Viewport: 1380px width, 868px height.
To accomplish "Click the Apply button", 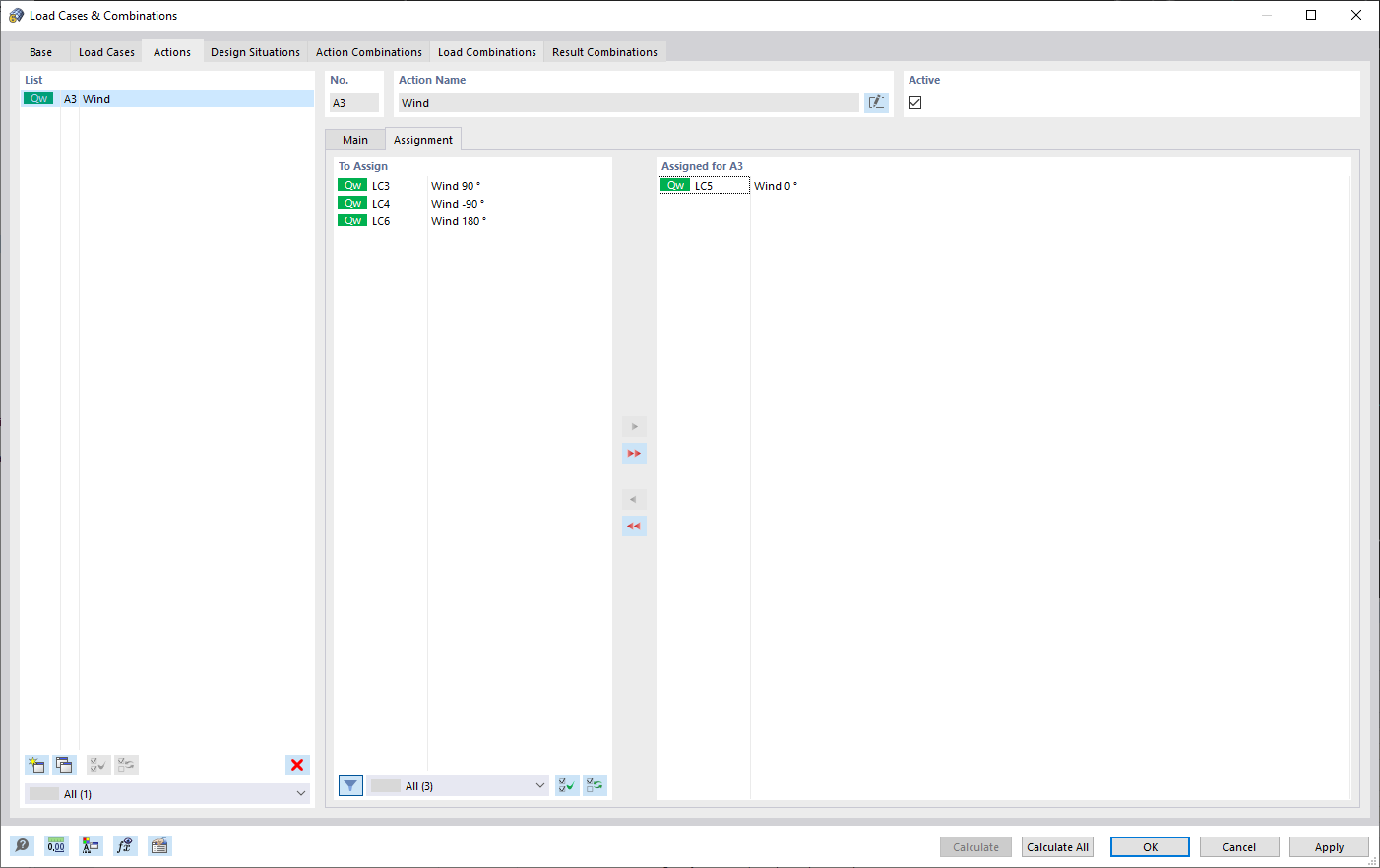I will tap(1329, 847).
